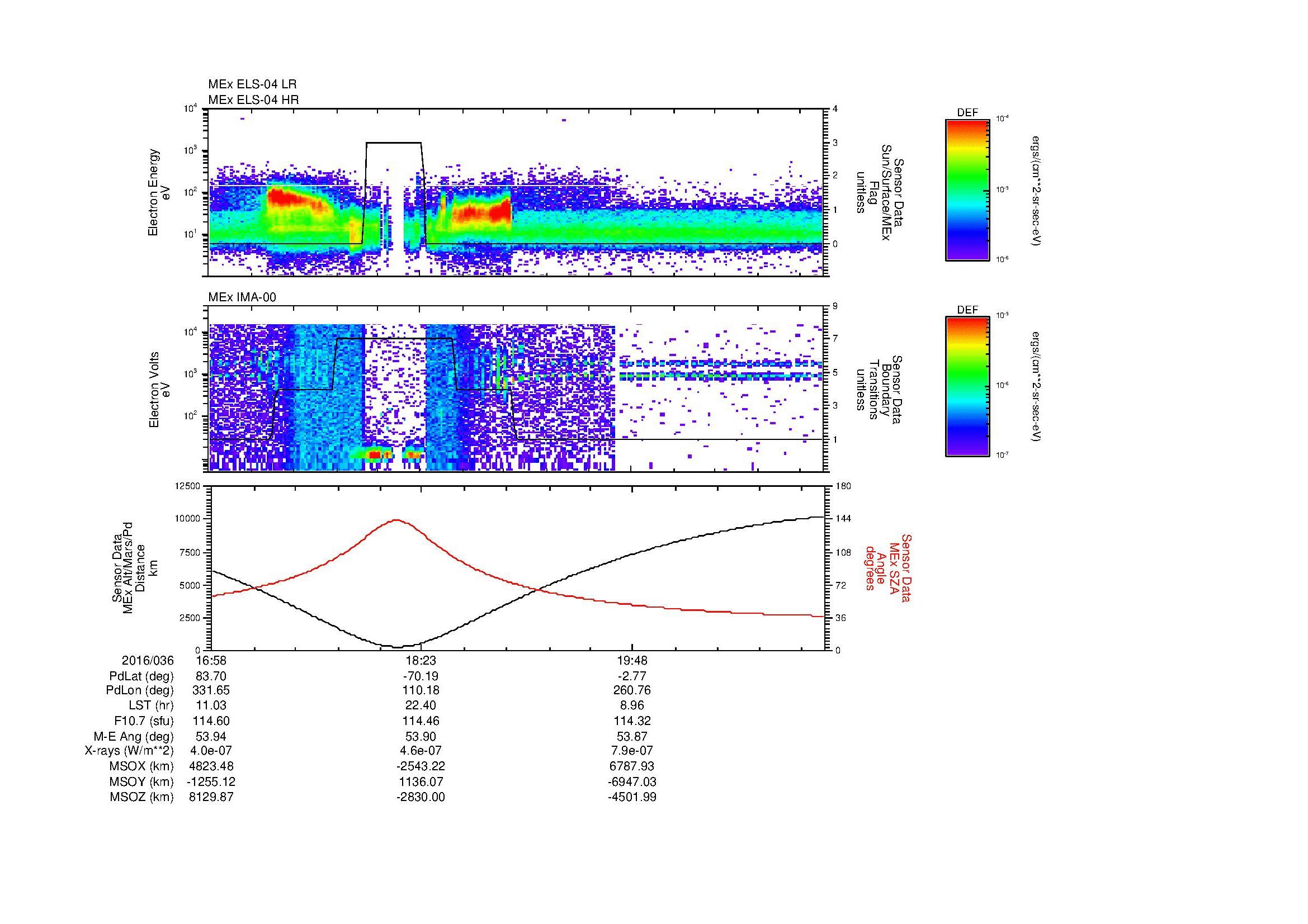
Task: Select the MSOY value -6947.03
Action: coord(632,781)
